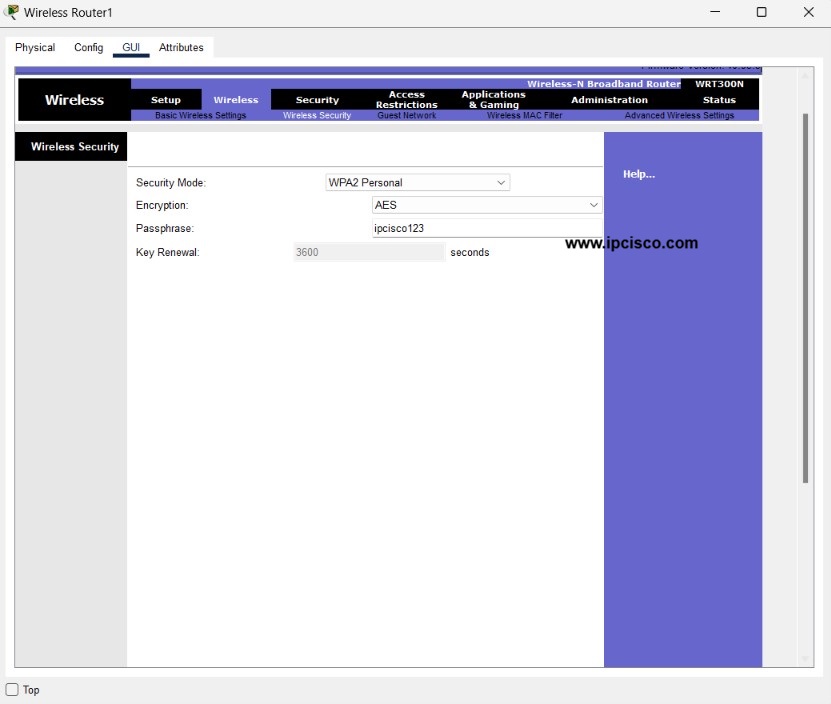
Task: Click into the Passphrase field
Action: pyautogui.click(x=487, y=228)
